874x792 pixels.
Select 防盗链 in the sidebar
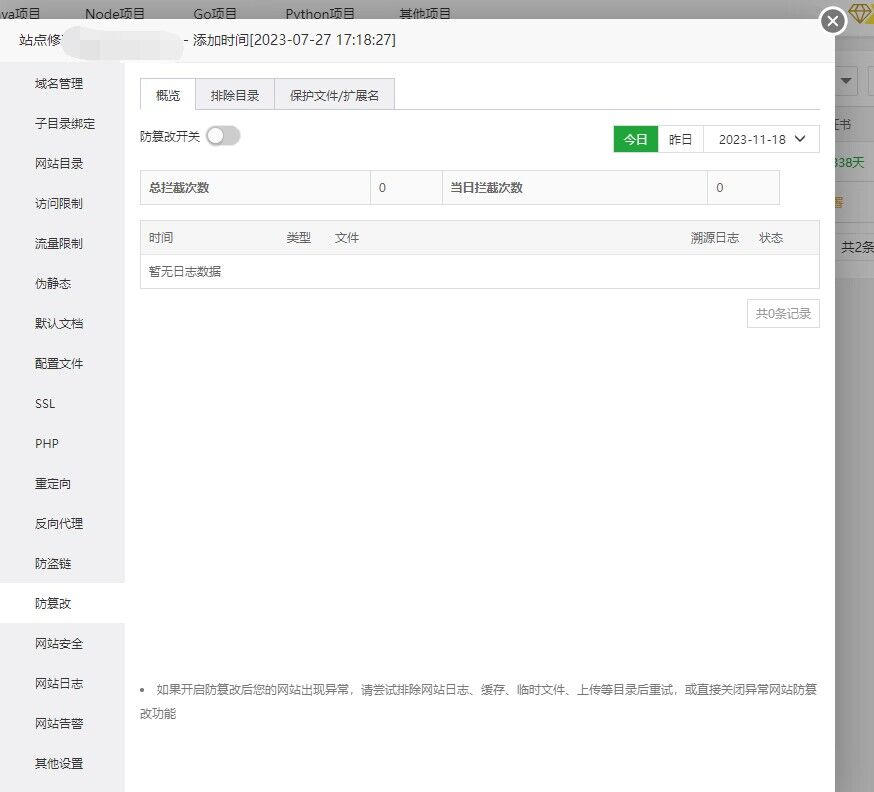[53, 564]
